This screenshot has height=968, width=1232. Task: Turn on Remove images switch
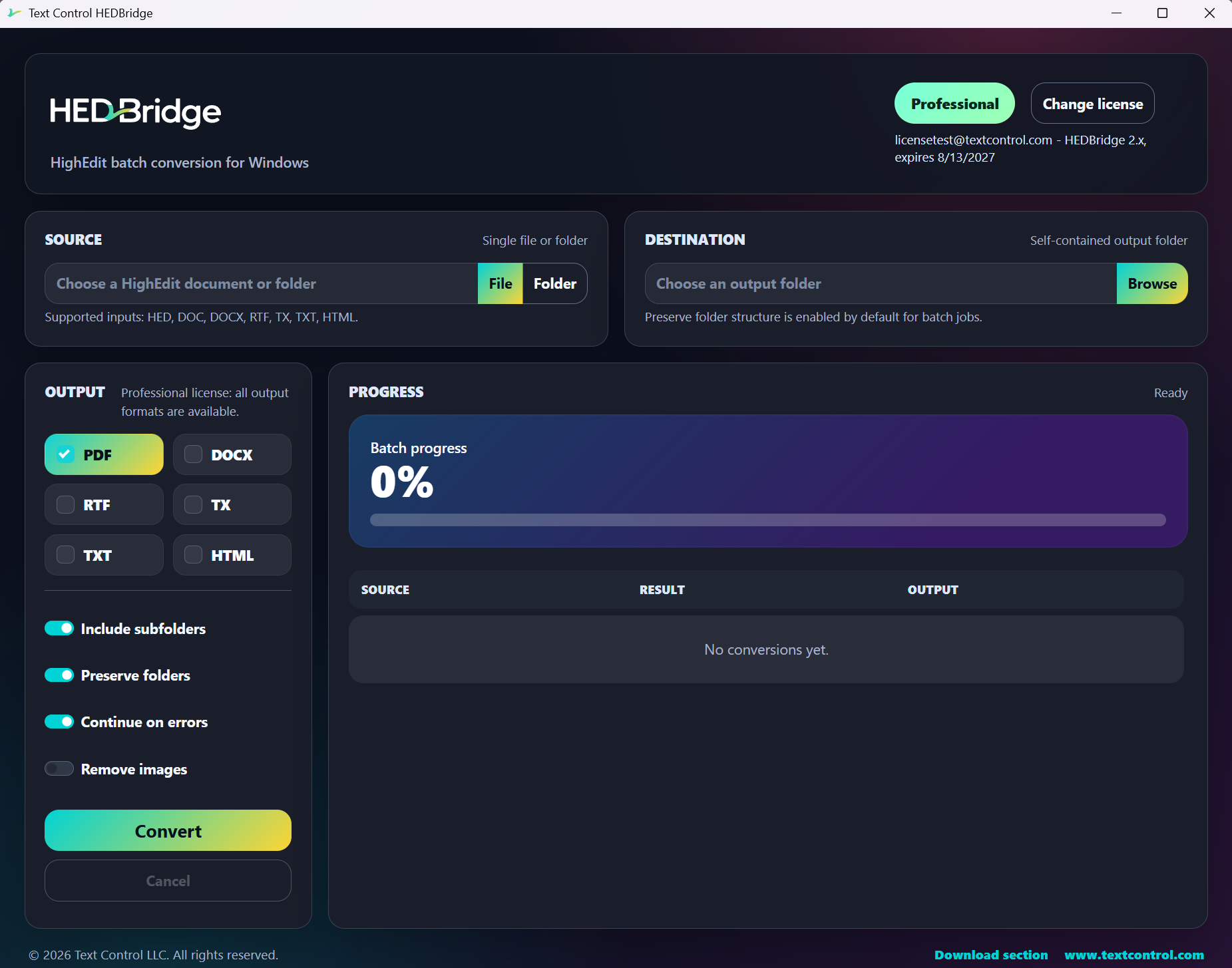(x=59, y=769)
